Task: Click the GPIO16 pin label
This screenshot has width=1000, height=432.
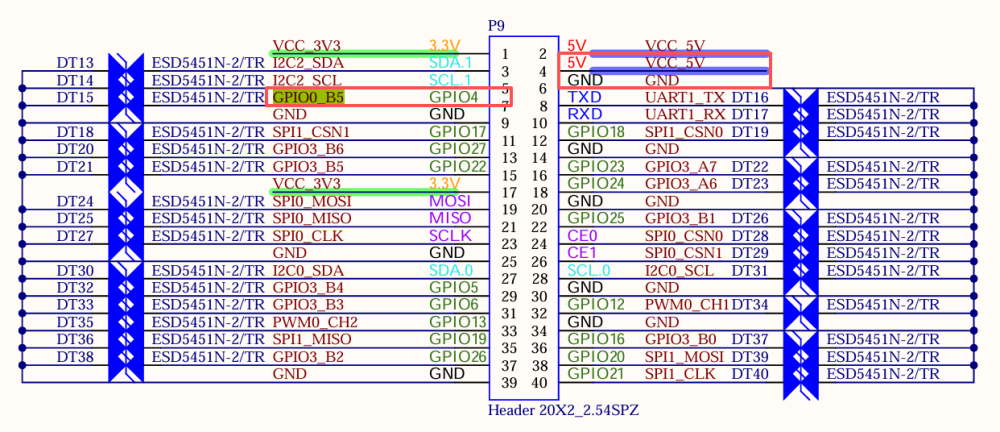Action: pyautogui.click(x=596, y=339)
